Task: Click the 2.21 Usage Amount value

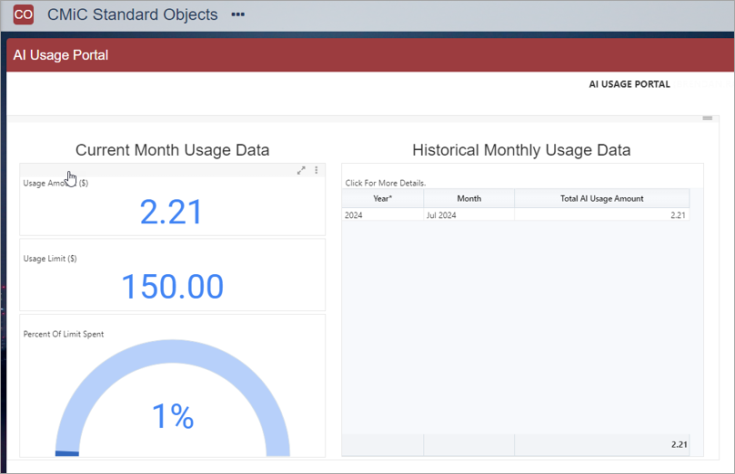Action: [x=171, y=212]
